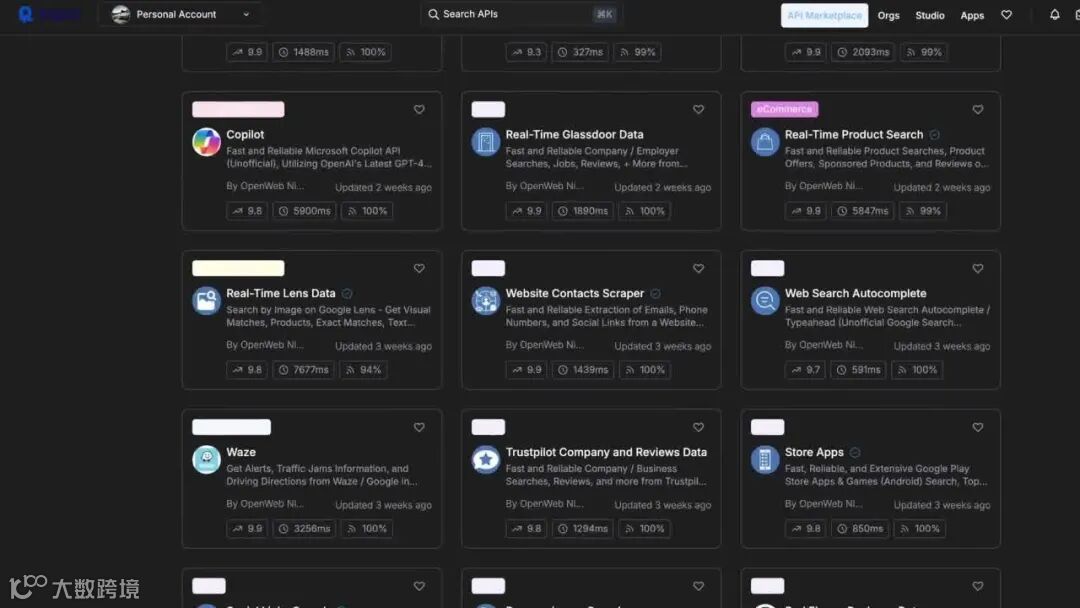The height and width of the screenshot is (608, 1080).
Task: Open Web Search Autocomplete title link
Action: [x=855, y=293]
